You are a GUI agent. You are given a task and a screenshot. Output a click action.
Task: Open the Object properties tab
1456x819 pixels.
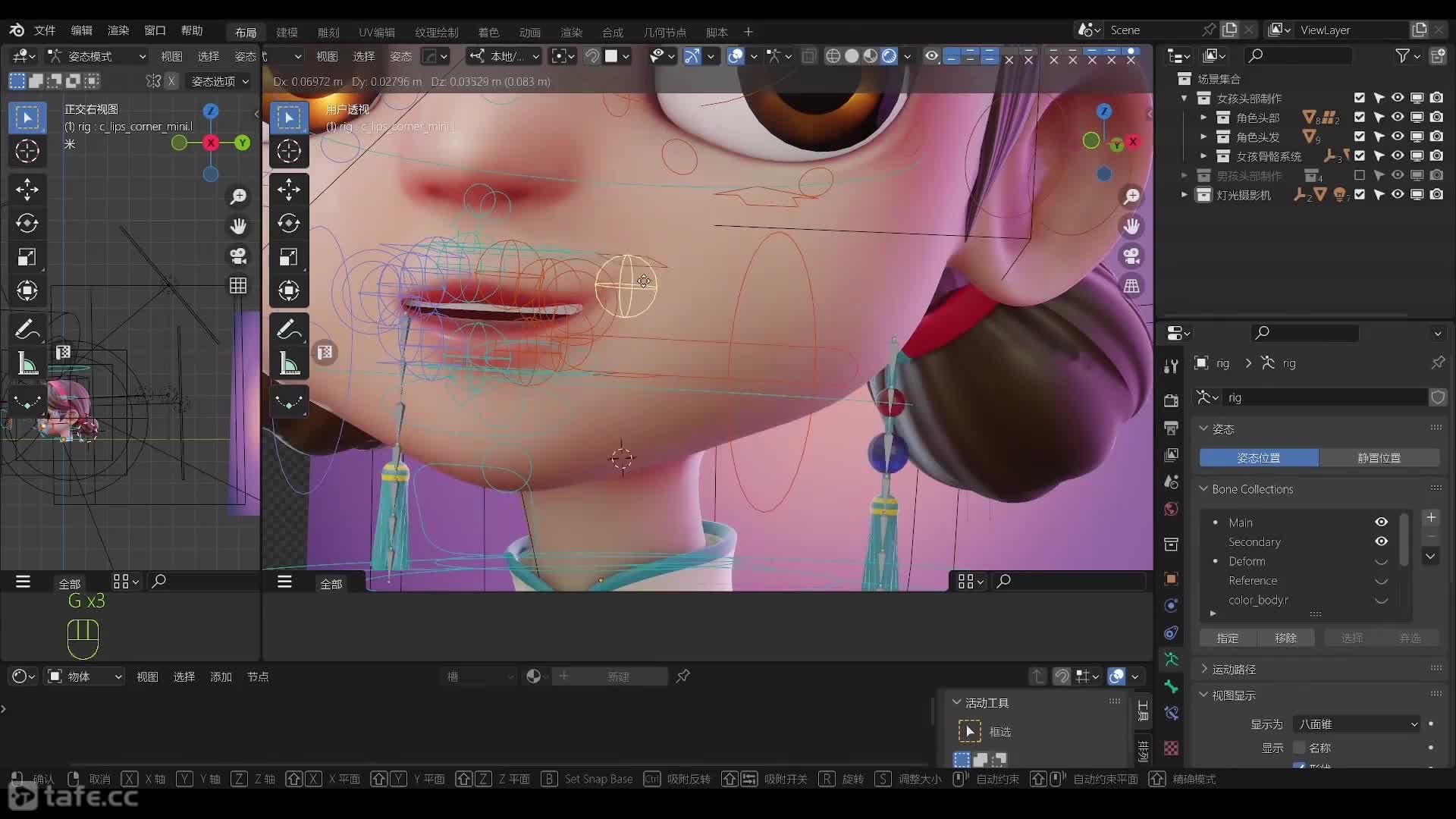1172,579
